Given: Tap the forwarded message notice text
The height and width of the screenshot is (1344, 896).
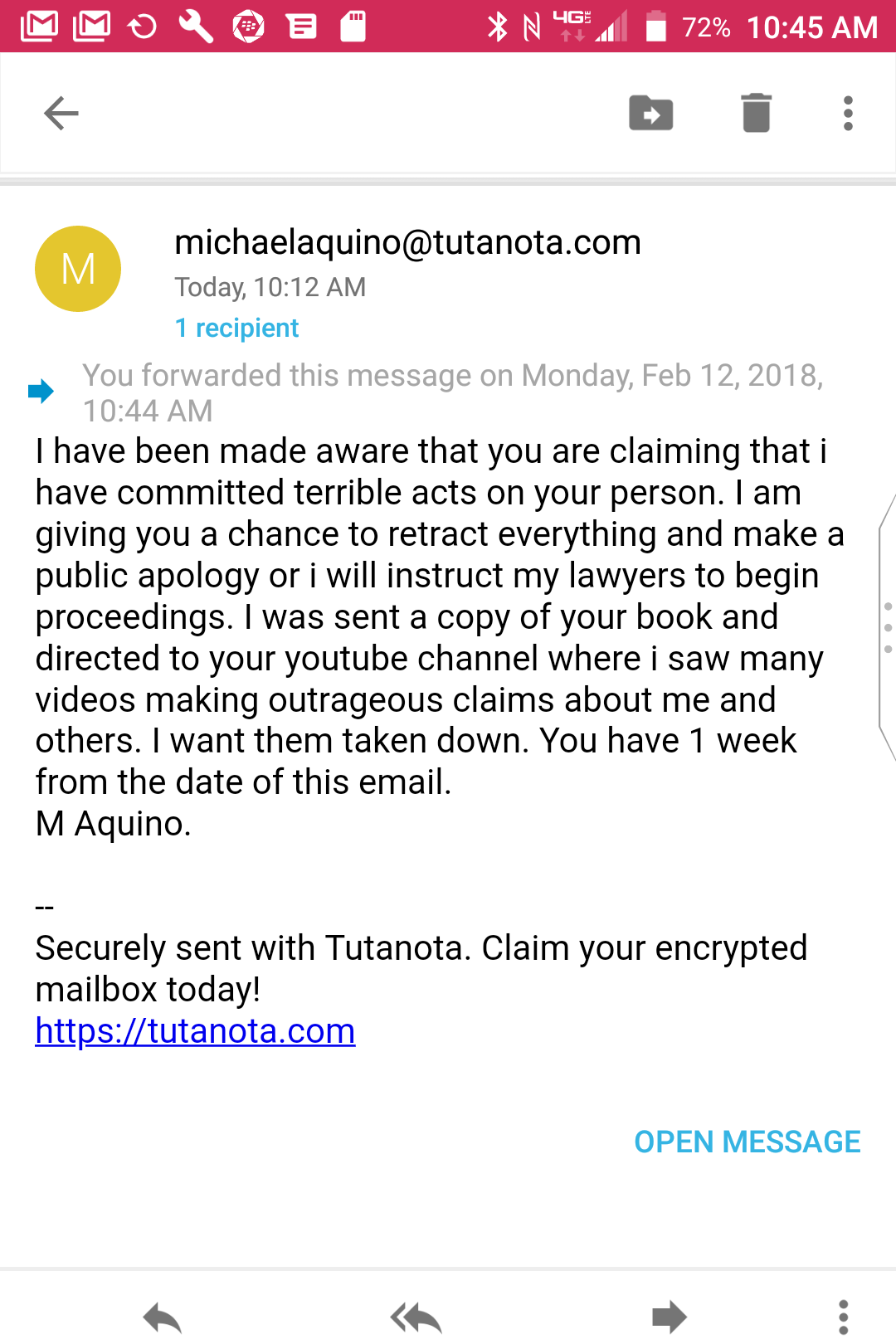Looking at the screenshot, I should [452, 393].
